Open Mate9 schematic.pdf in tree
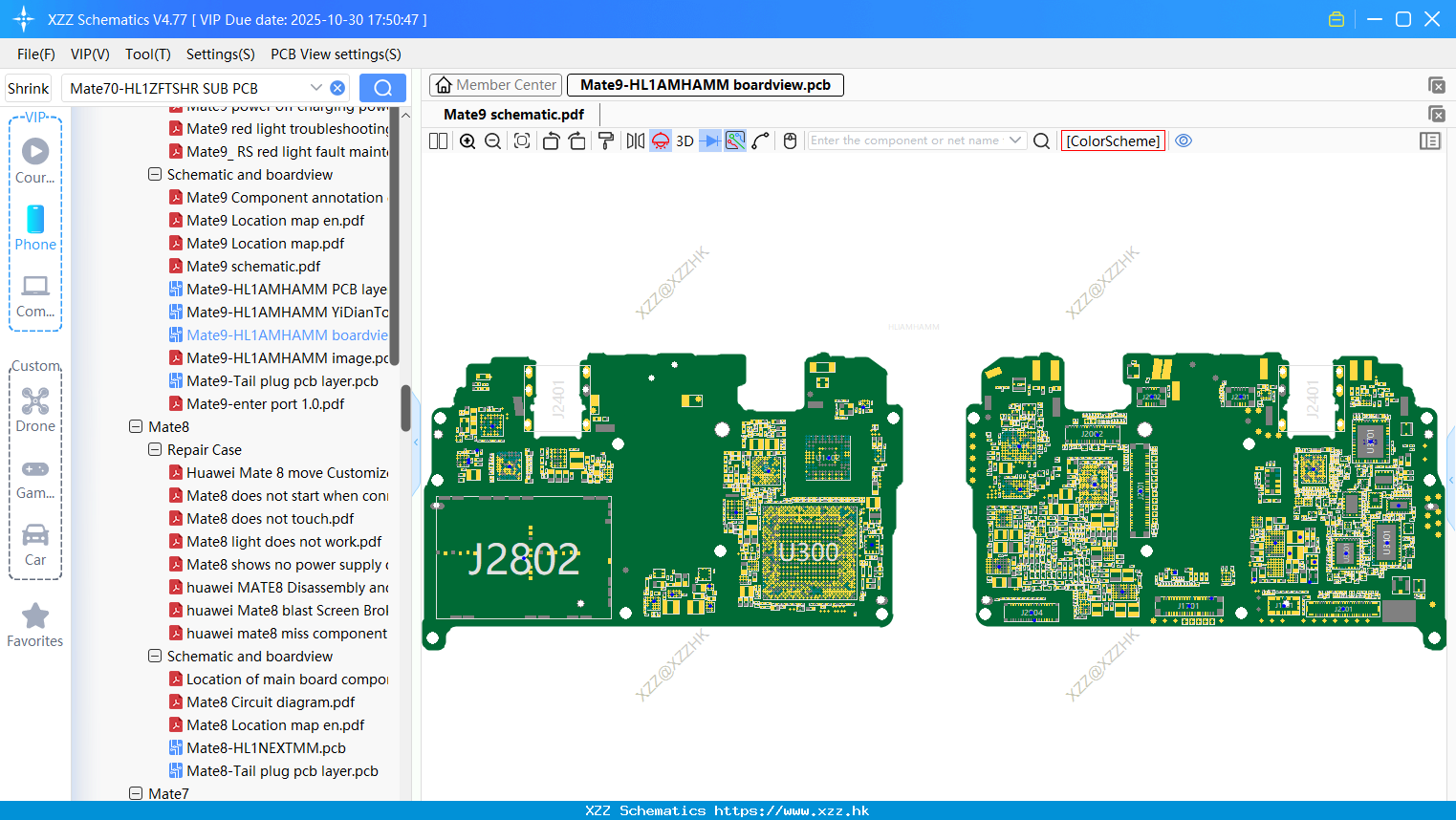Screen dimensions: 1456x820 [x=253, y=266]
